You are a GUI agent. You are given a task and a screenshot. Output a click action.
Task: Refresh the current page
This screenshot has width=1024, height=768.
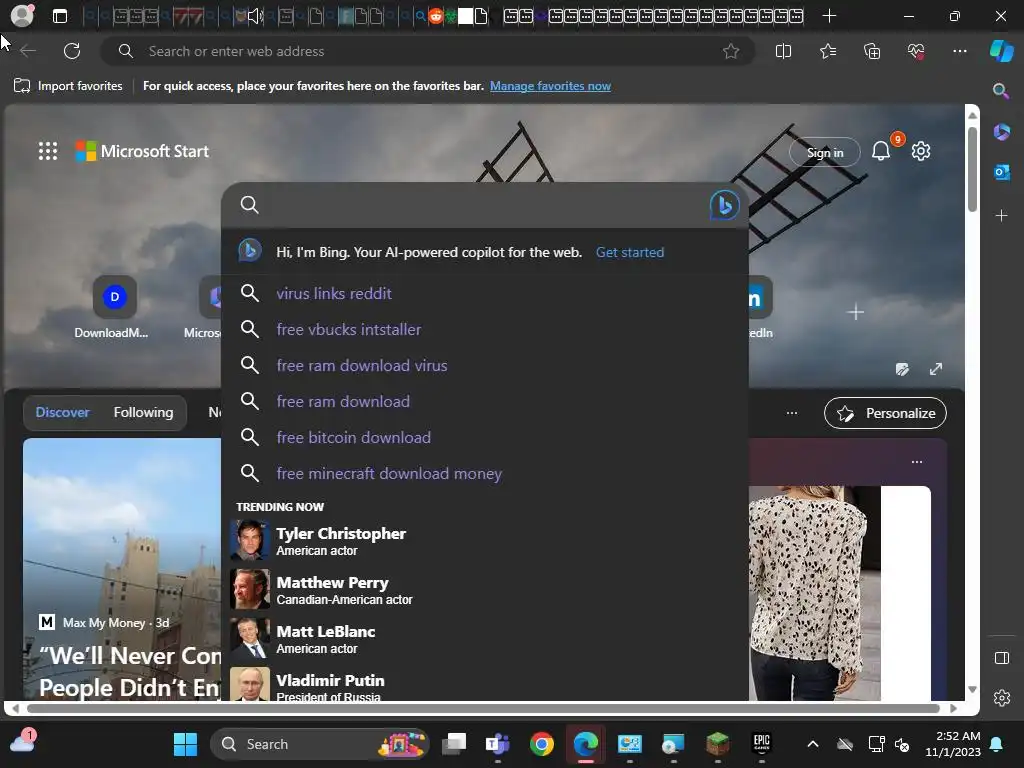click(72, 51)
